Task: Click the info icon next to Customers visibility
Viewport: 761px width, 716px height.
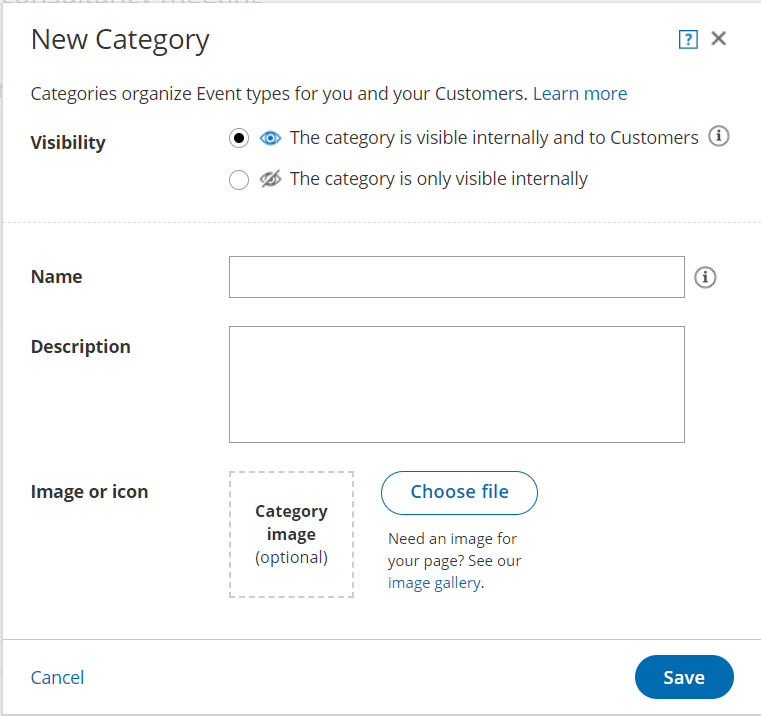Action: coord(718,136)
